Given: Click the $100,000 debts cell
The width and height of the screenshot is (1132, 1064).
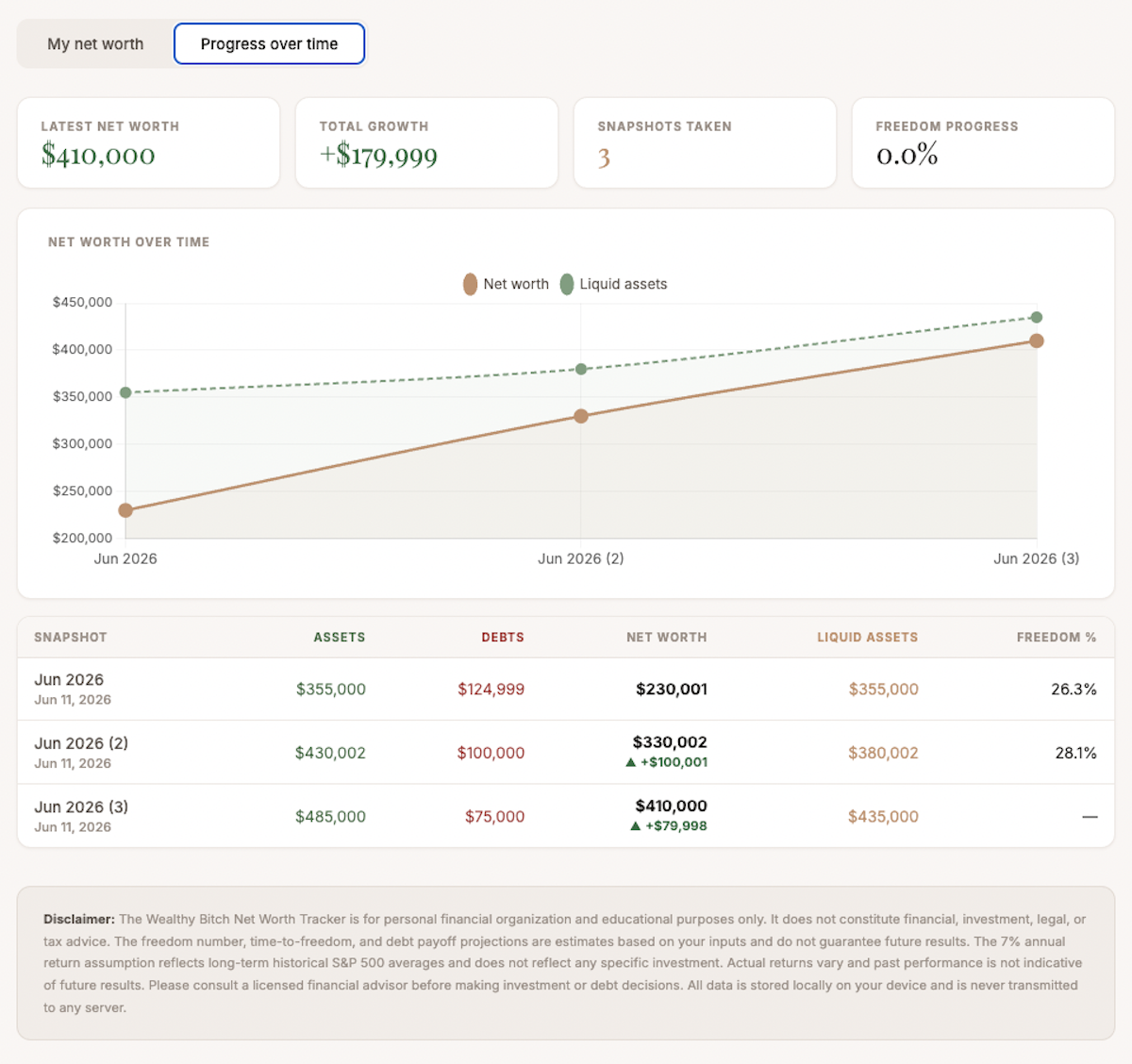Looking at the screenshot, I should coord(491,753).
